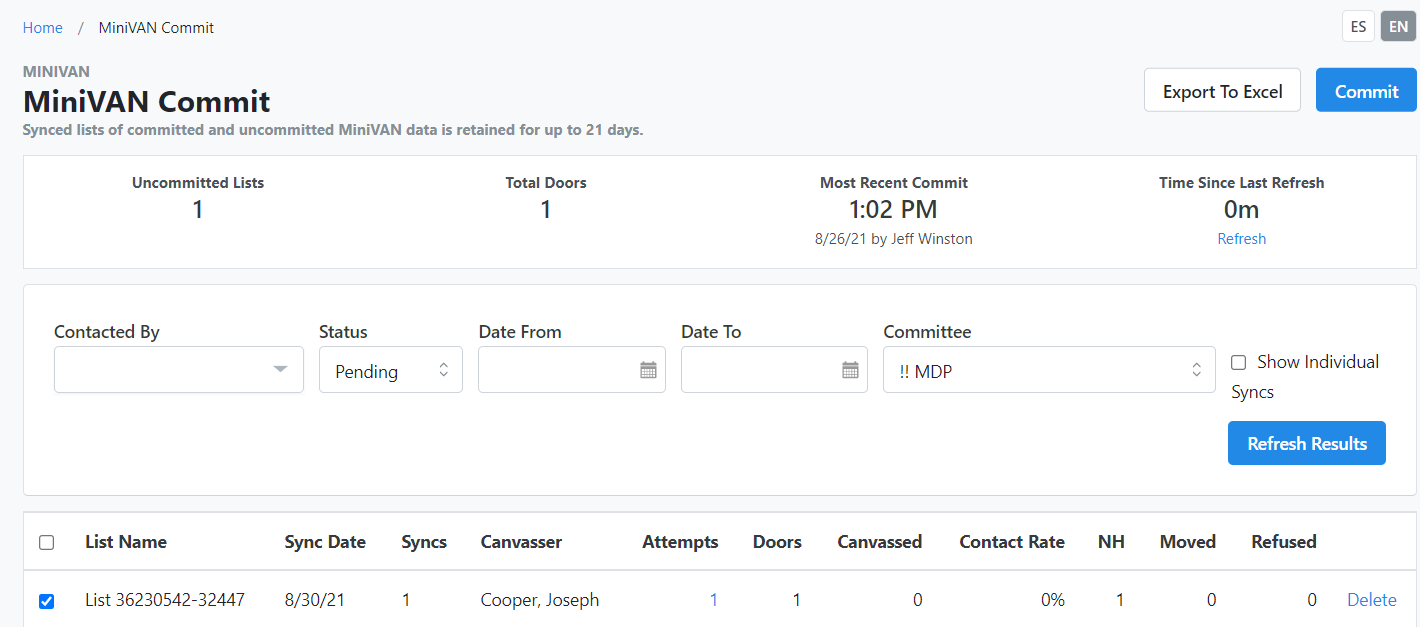1420x627 pixels.
Task: Click the 0% contact rate cell
Action: click(x=1052, y=600)
